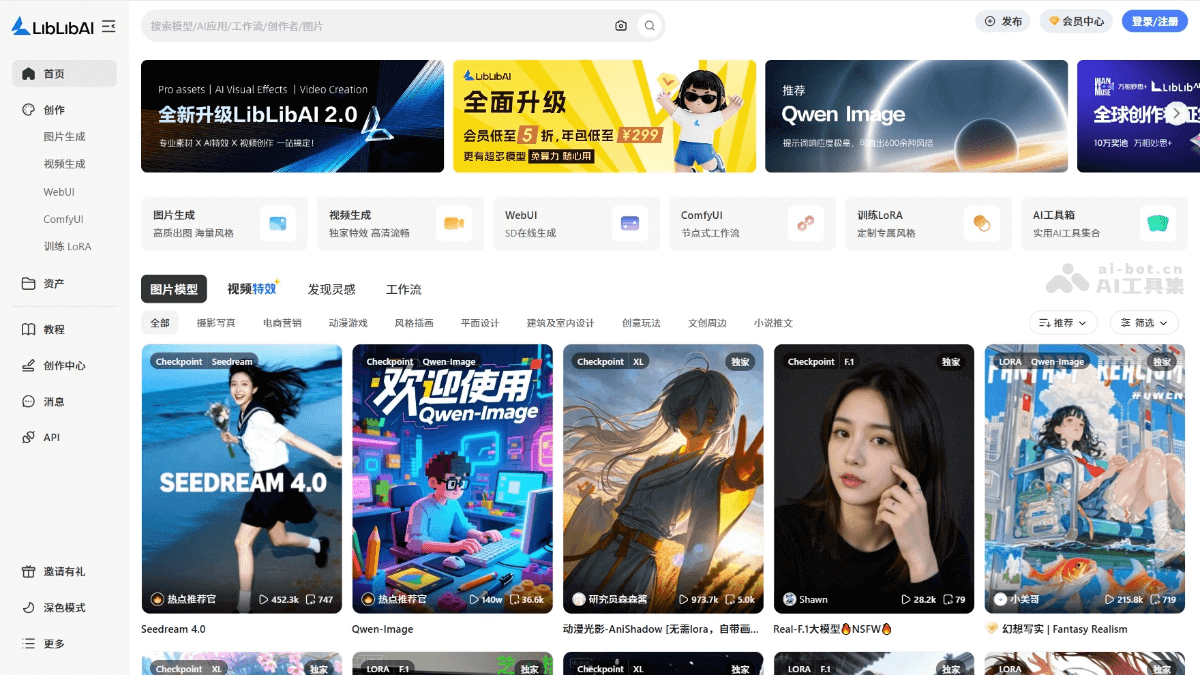This screenshot has height=675, width=1200.
Task: Open the Seedream 4.0 model card
Action: (241, 480)
